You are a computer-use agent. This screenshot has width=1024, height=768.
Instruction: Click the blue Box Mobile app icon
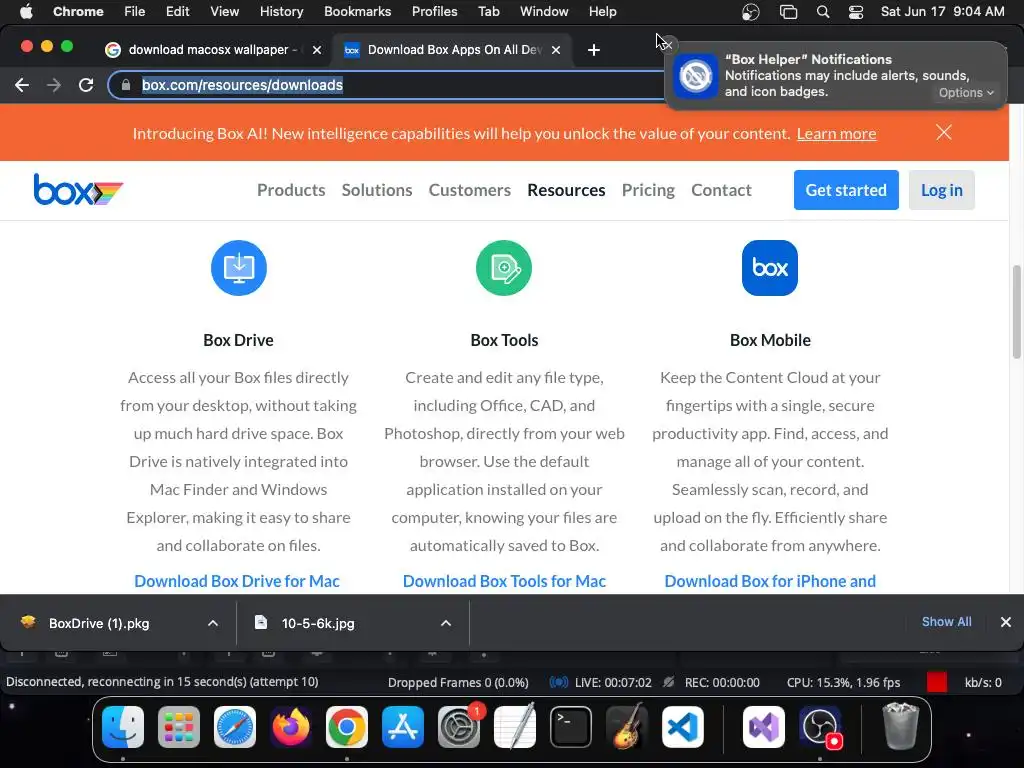click(x=769, y=268)
